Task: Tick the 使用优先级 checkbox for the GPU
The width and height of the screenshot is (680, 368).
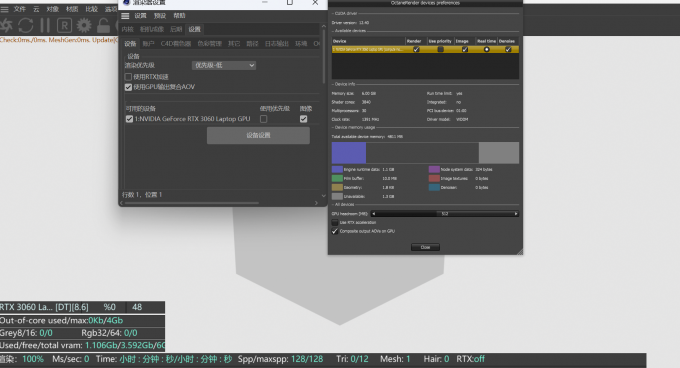Action: coord(264,119)
